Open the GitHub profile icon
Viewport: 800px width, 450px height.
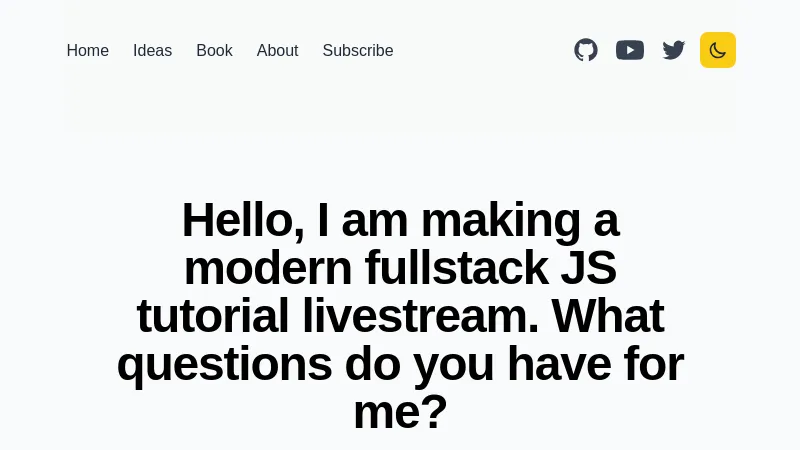pos(586,50)
